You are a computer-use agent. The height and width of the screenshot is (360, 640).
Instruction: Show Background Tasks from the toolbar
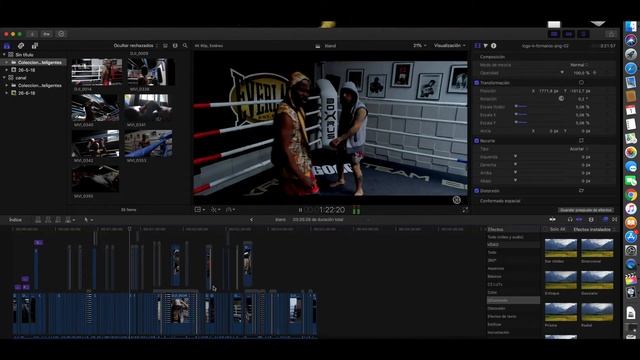(x=61, y=34)
